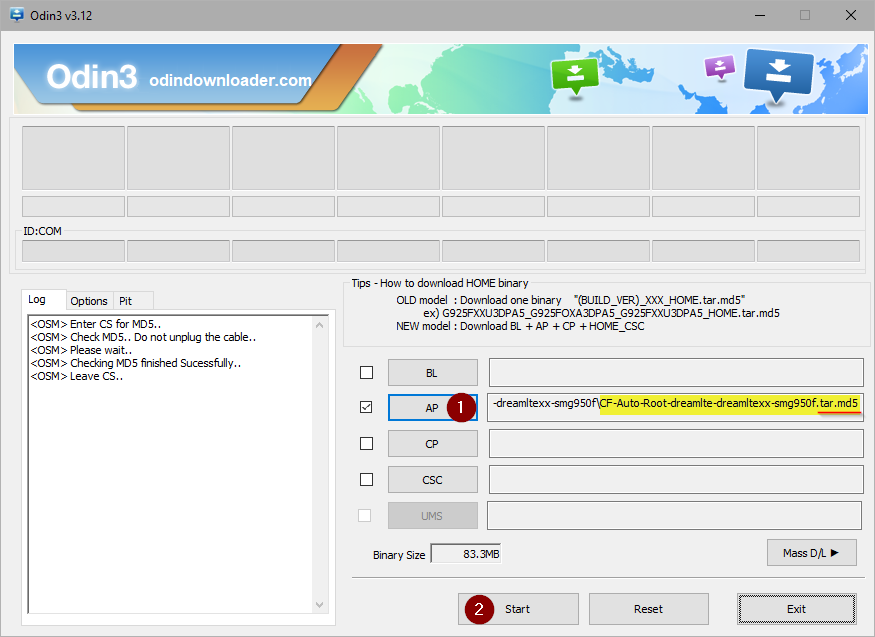Screen dimensions: 875x637
Task: Click the Binary Size label
Action: (x=399, y=555)
